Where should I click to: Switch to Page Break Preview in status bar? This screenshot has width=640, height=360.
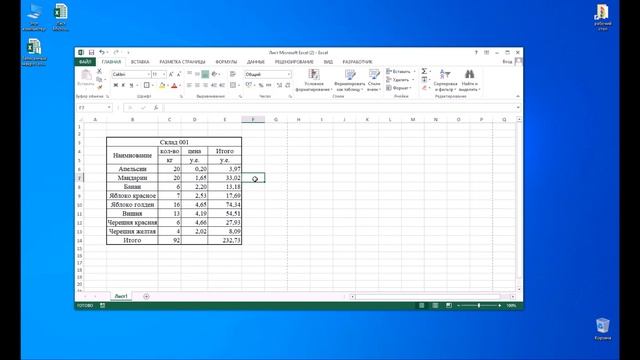[449, 305]
